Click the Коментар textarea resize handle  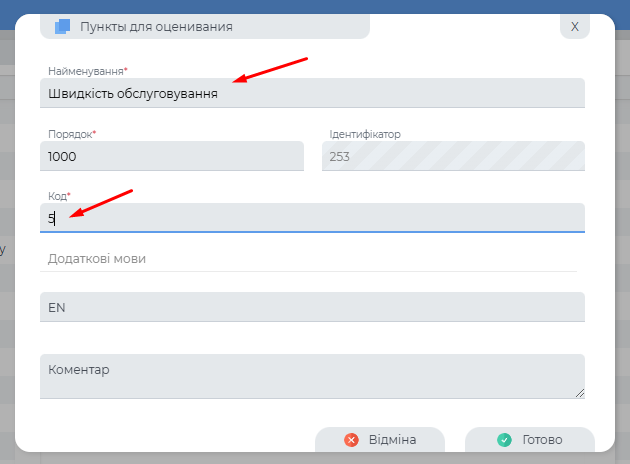coord(580,394)
